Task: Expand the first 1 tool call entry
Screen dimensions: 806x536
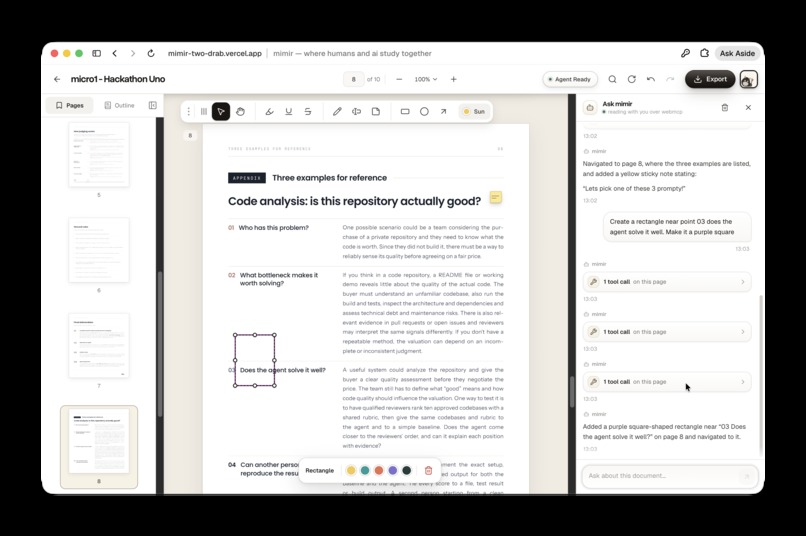Action: tap(667, 282)
